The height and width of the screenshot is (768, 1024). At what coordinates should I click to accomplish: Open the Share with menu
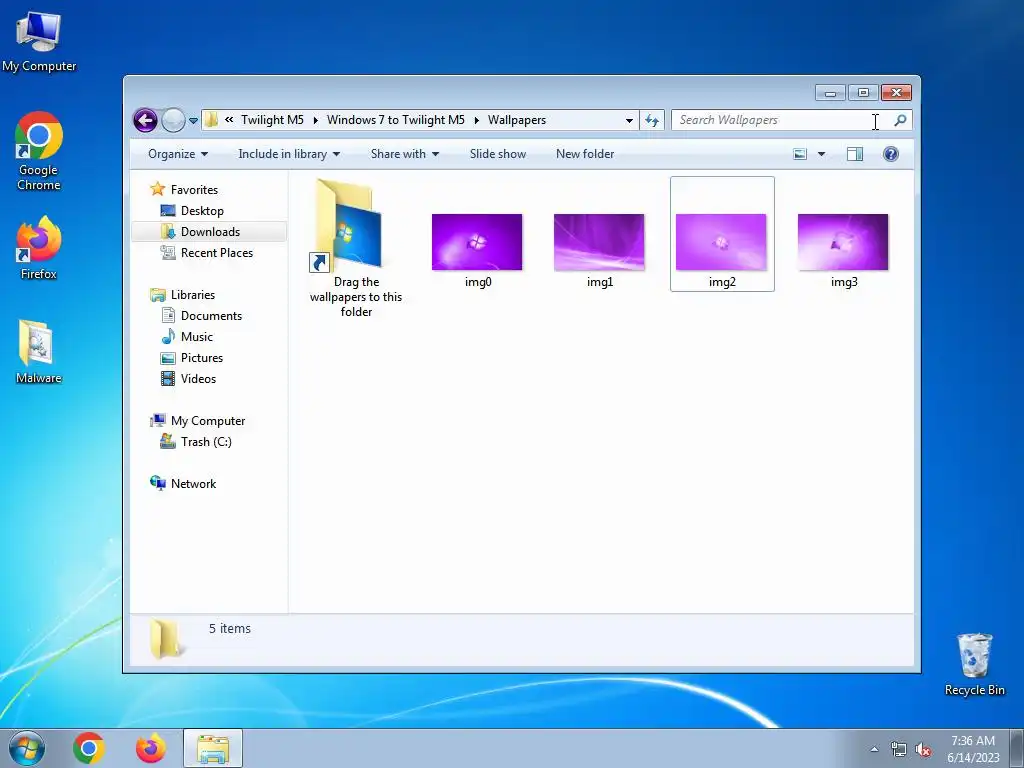(405, 154)
